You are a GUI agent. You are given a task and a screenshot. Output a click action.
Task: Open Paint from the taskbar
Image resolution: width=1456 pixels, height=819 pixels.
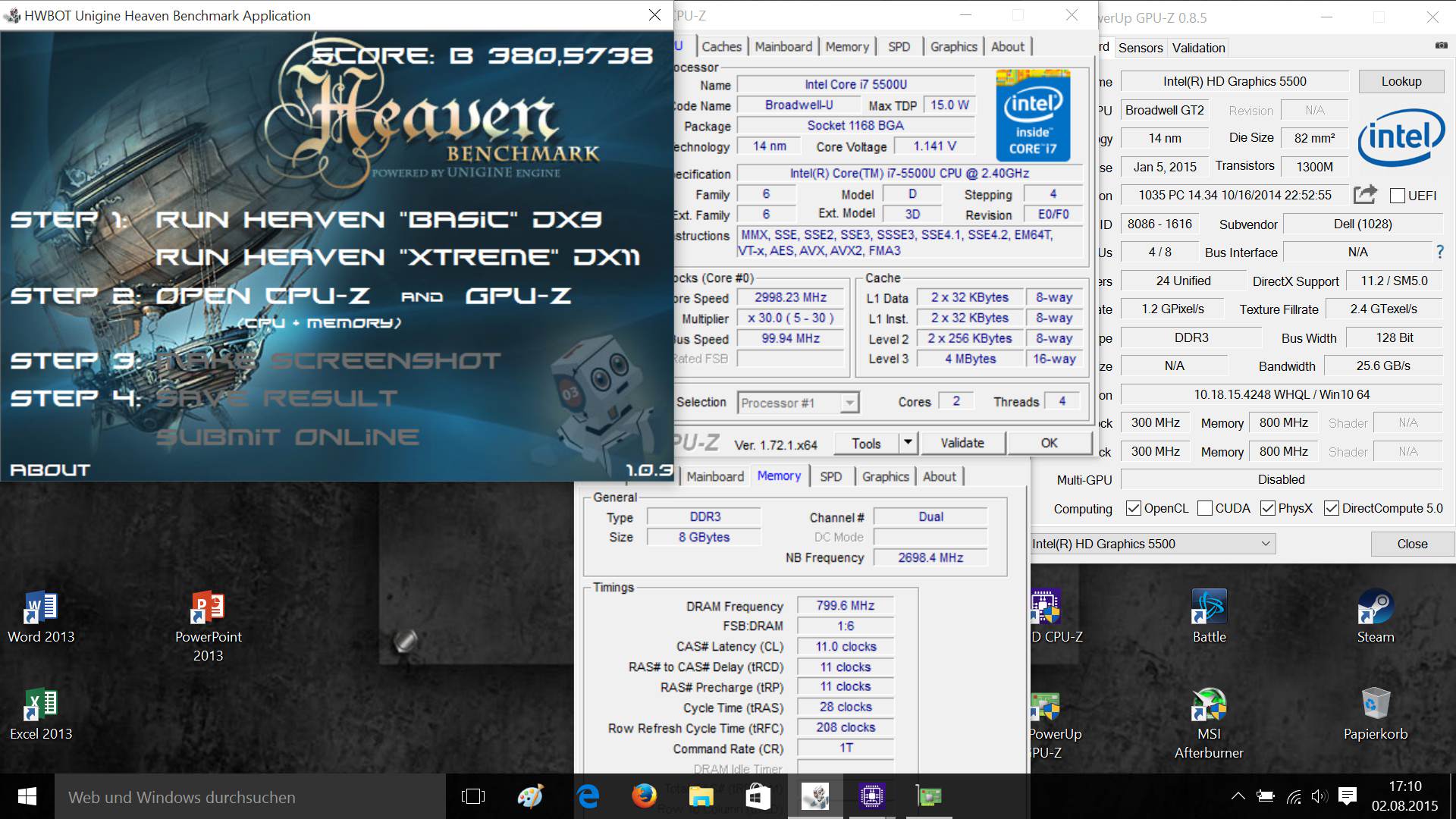pos(530,796)
